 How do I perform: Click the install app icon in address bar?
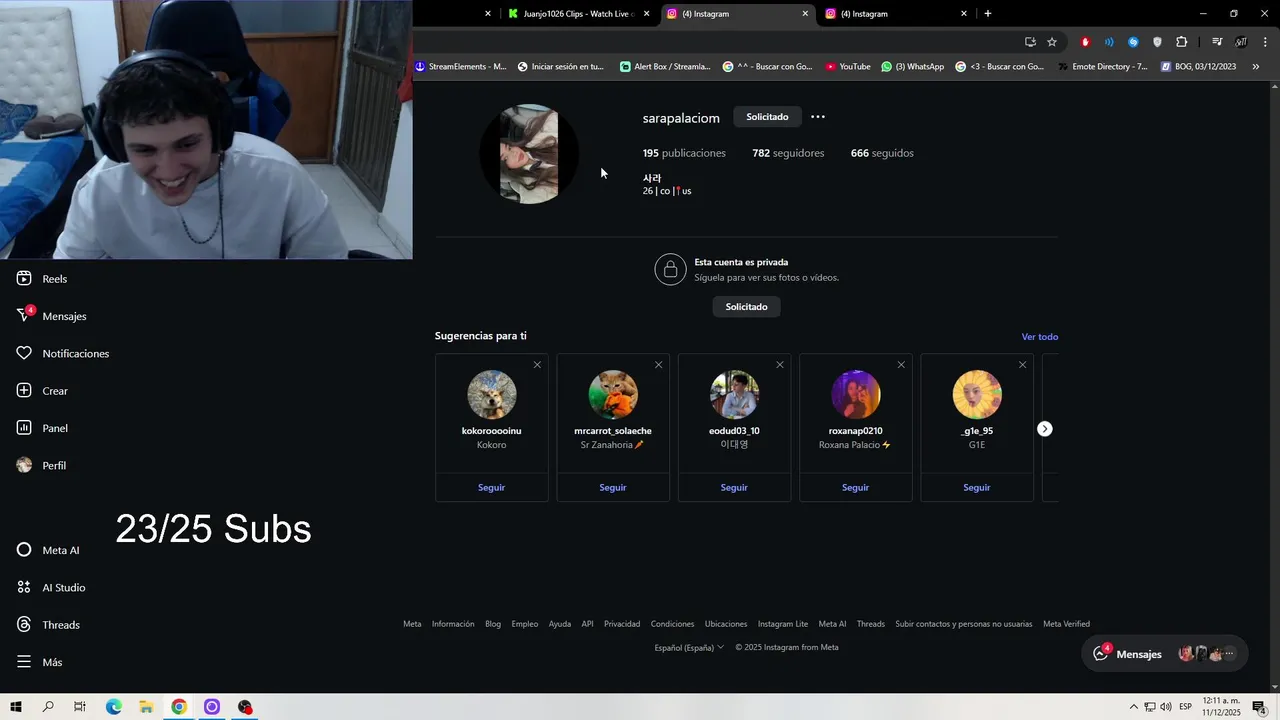coord(1030,42)
